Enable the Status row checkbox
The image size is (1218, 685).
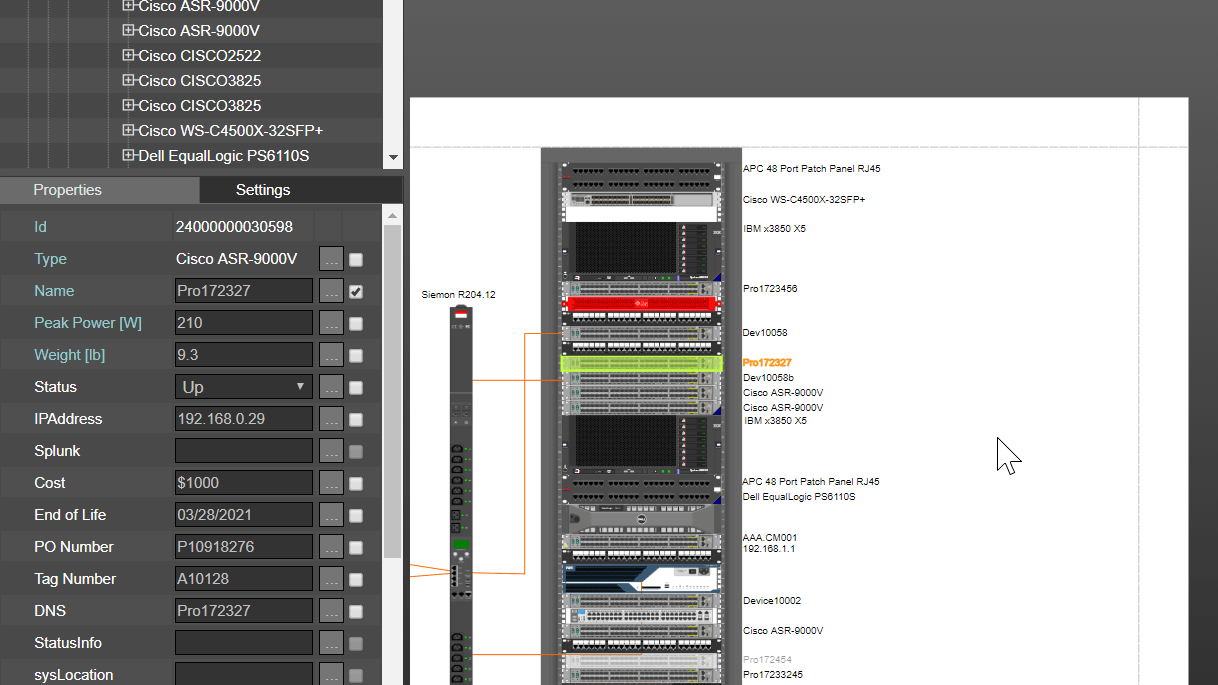(356, 388)
